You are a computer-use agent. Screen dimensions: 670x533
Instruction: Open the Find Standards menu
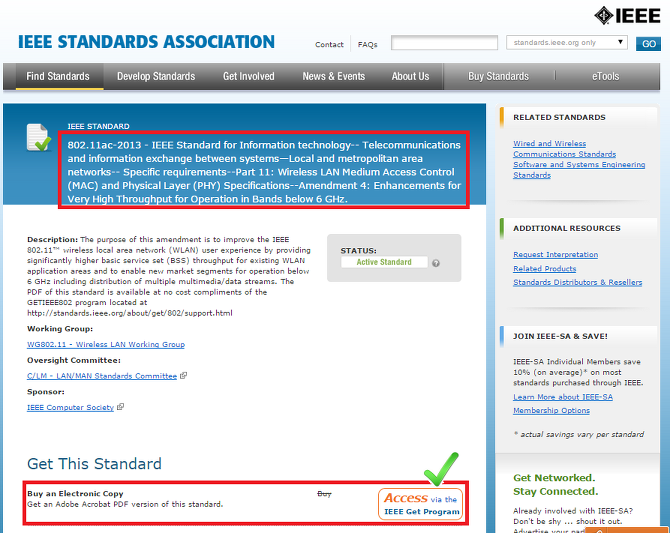coord(58,77)
